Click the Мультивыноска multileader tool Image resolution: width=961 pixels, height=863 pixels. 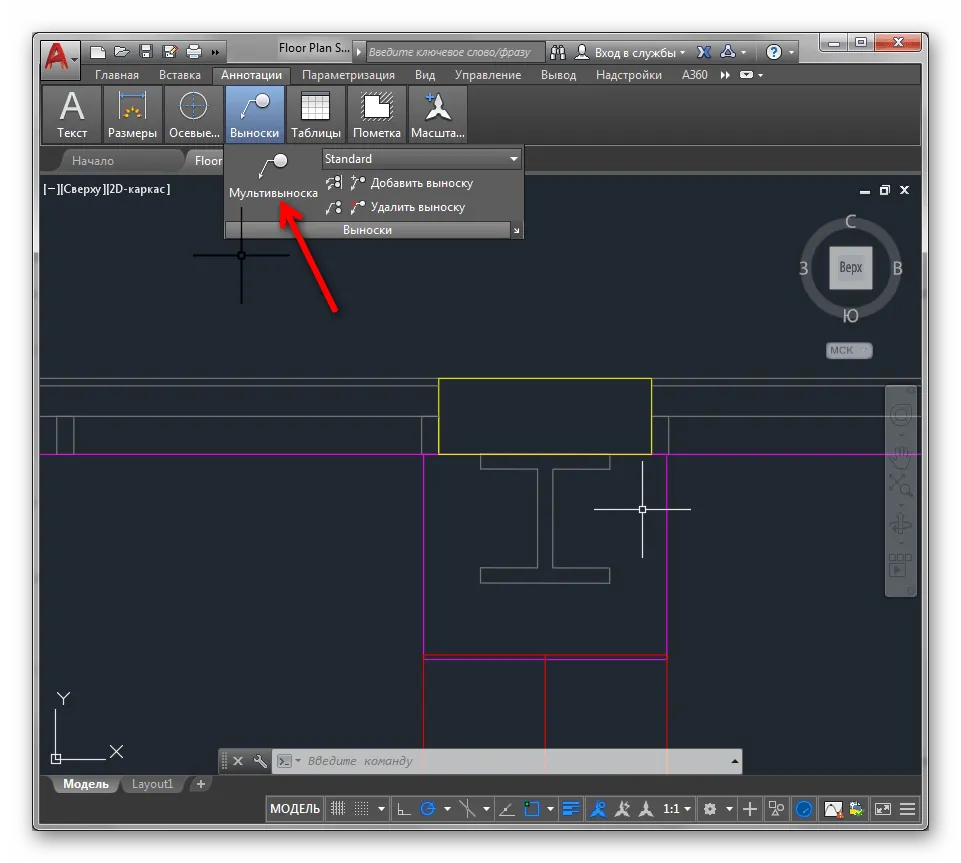coord(273,176)
